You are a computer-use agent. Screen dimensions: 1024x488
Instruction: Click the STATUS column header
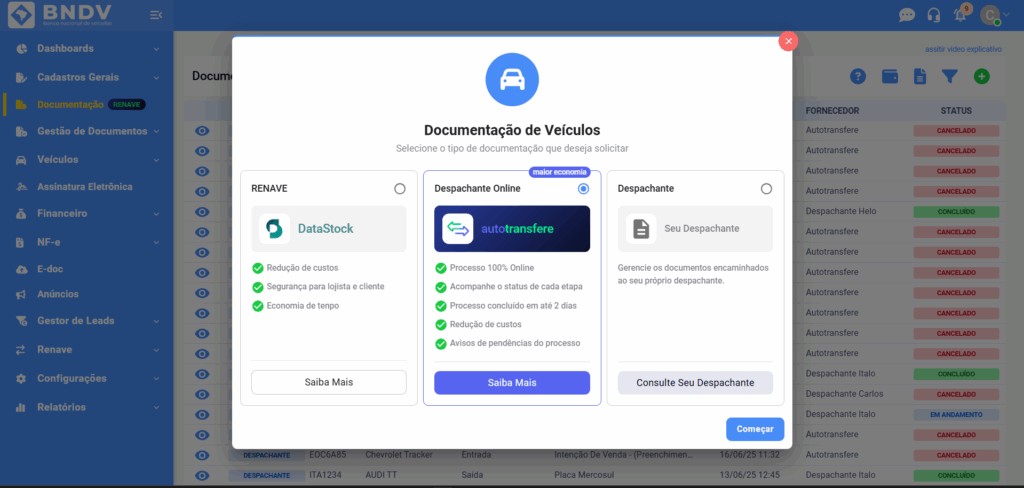(x=956, y=111)
